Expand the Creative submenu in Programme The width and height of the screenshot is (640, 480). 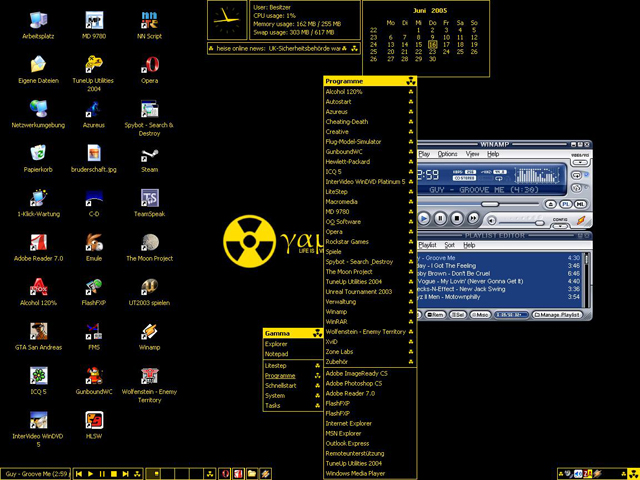point(370,132)
